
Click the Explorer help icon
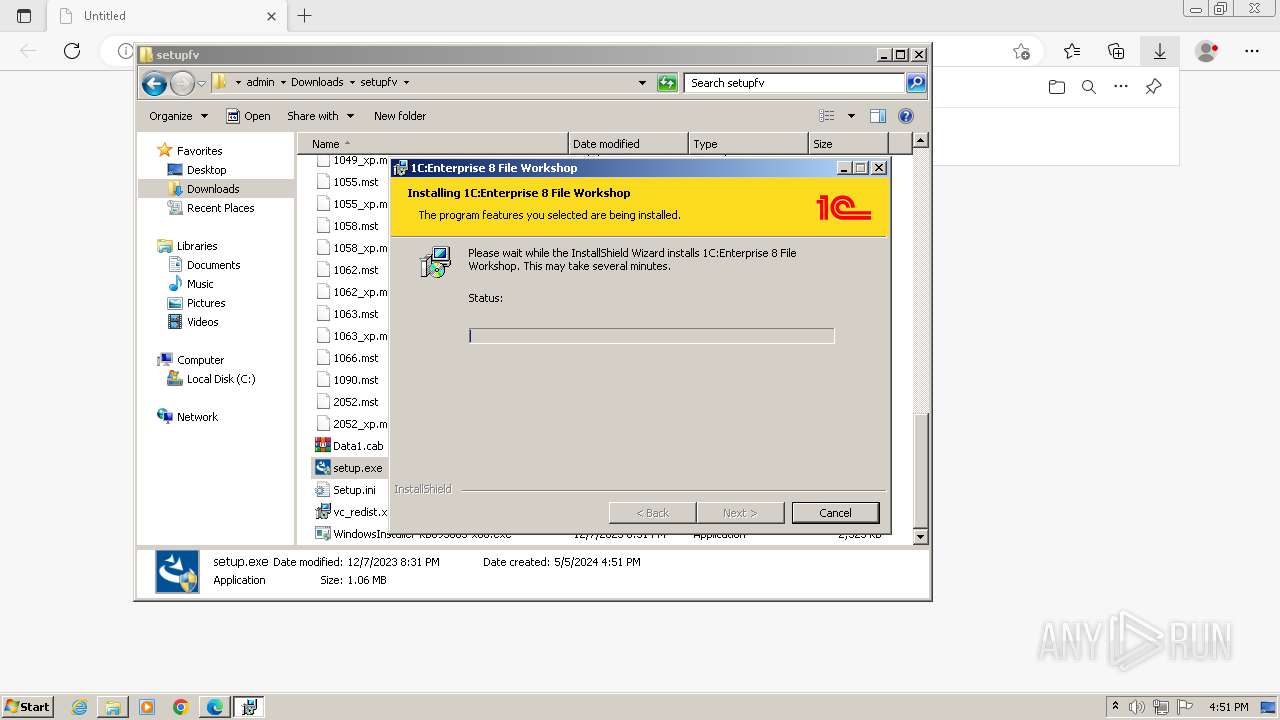(x=906, y=116)
